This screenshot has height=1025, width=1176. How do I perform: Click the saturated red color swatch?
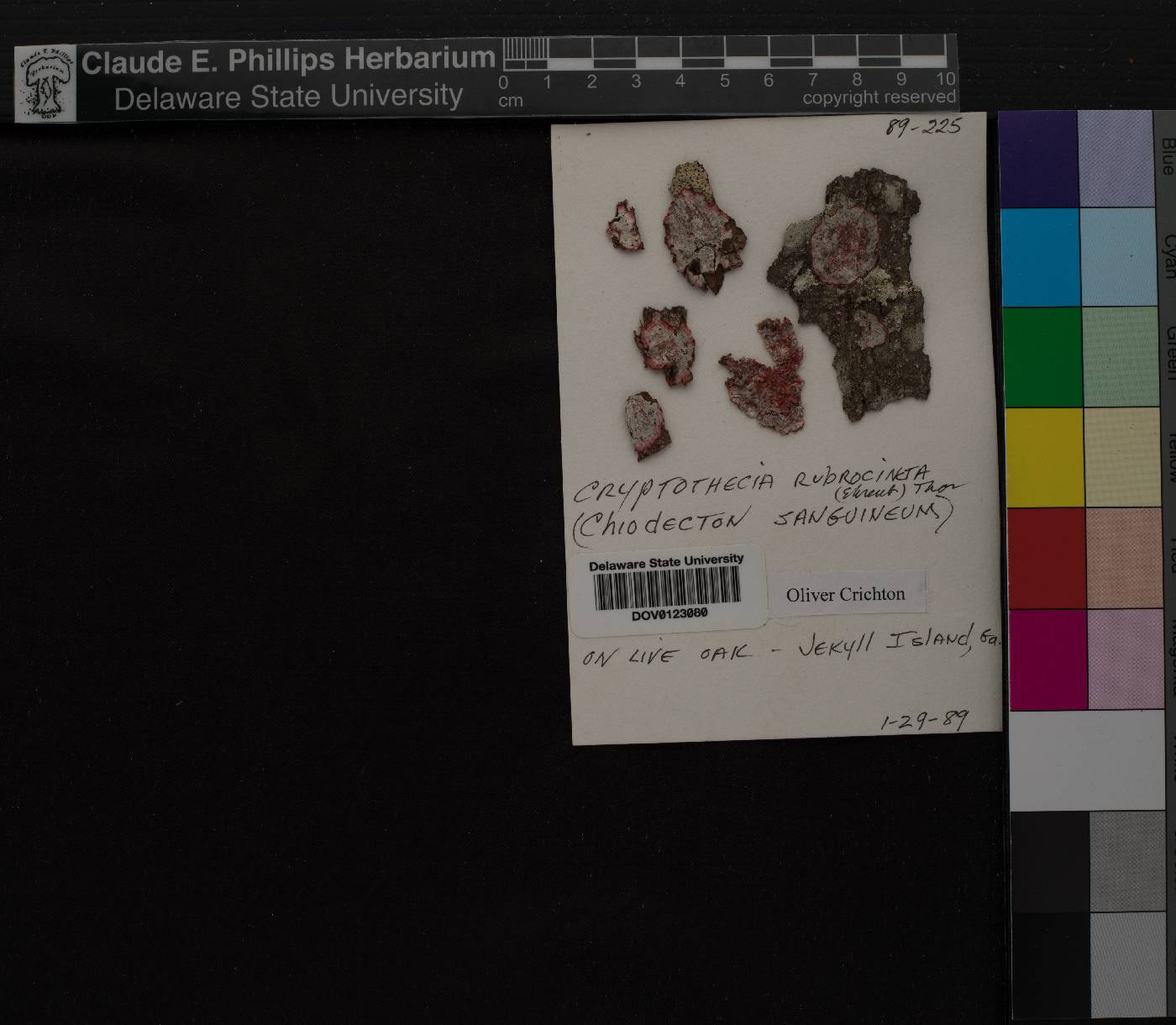(x=1046, y=559)
